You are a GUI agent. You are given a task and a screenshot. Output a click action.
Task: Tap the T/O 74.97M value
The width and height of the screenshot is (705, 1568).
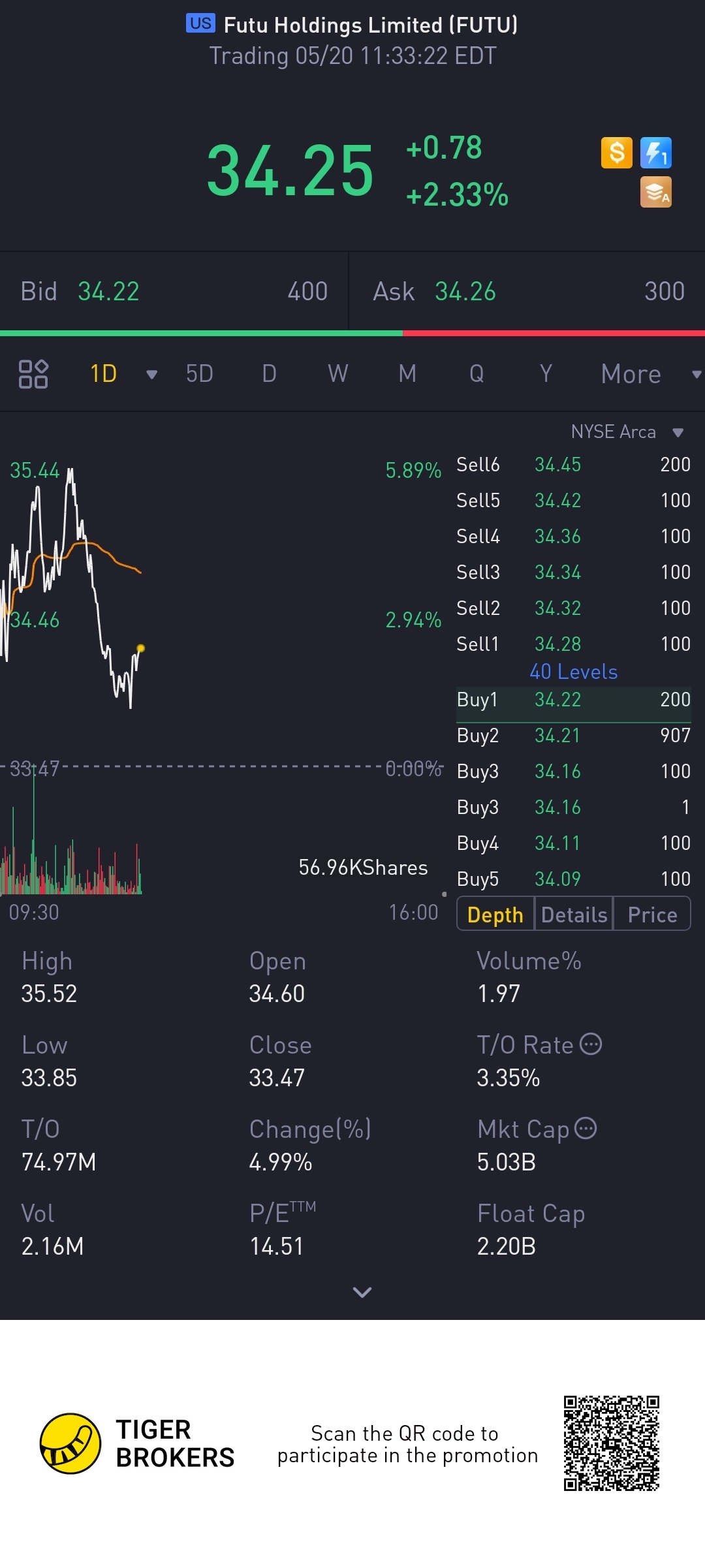point(59,1161)
